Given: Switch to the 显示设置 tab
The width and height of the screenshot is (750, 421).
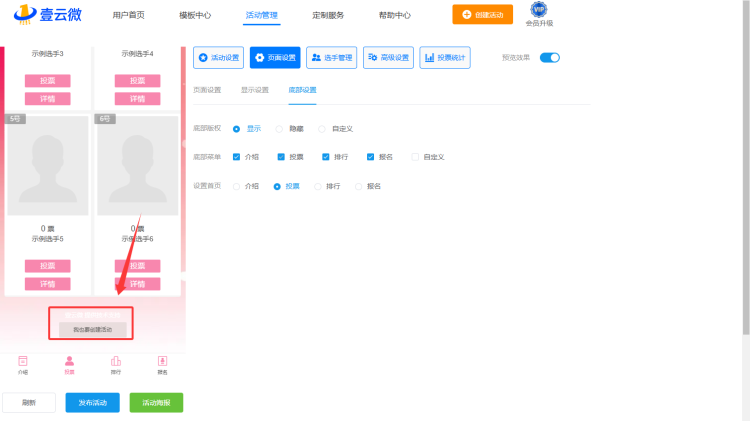Looking at the screenshot, I should 254,90.
